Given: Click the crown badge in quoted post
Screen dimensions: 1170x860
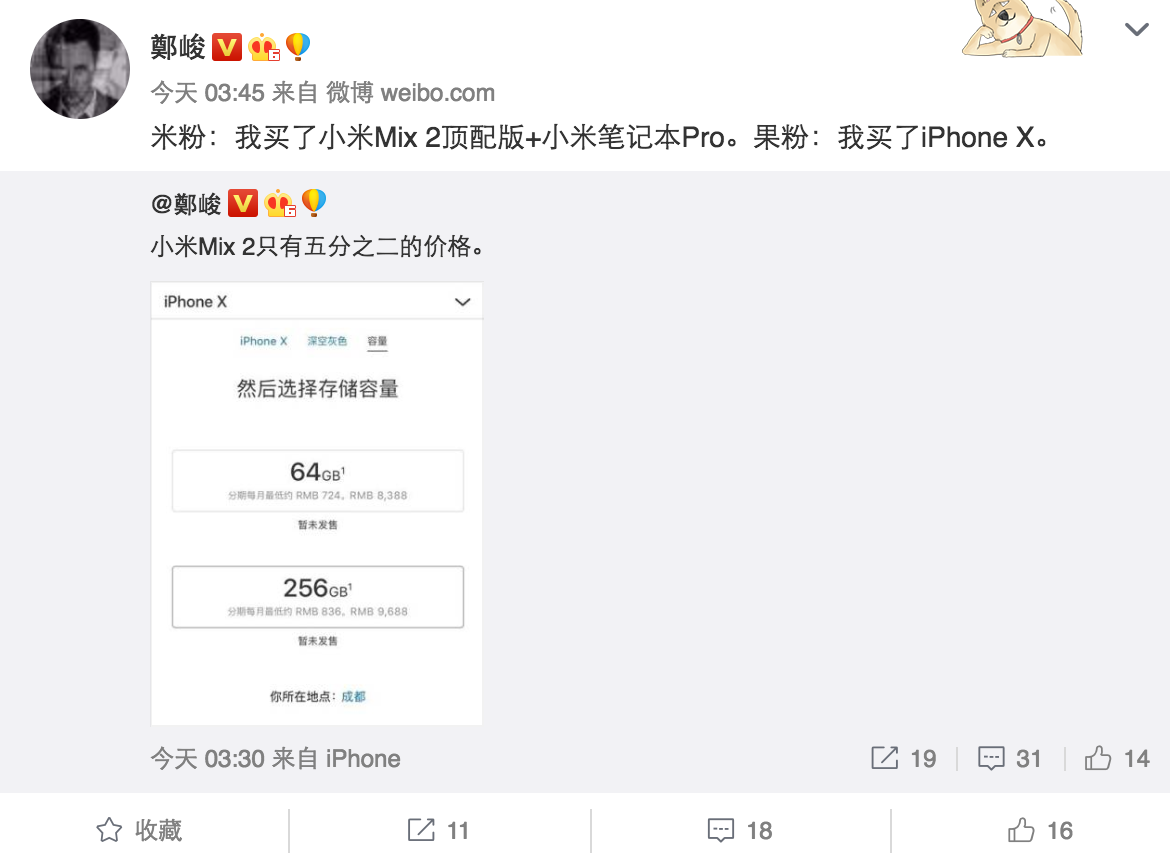Looking at the screenshot, I should [x=280, y=203].
